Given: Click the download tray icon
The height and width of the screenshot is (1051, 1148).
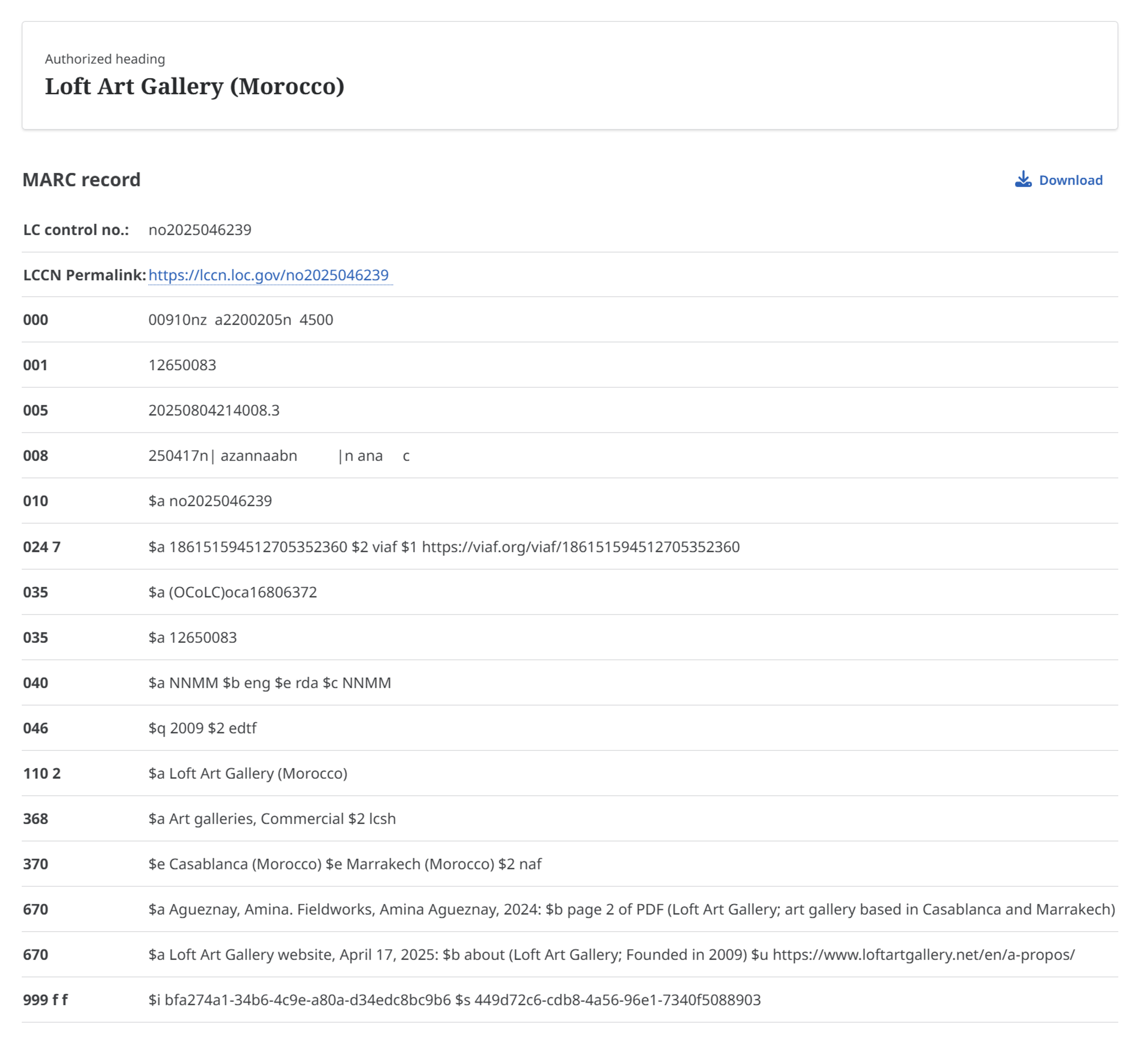Looking at the screenshot, I should point(1023,180).
